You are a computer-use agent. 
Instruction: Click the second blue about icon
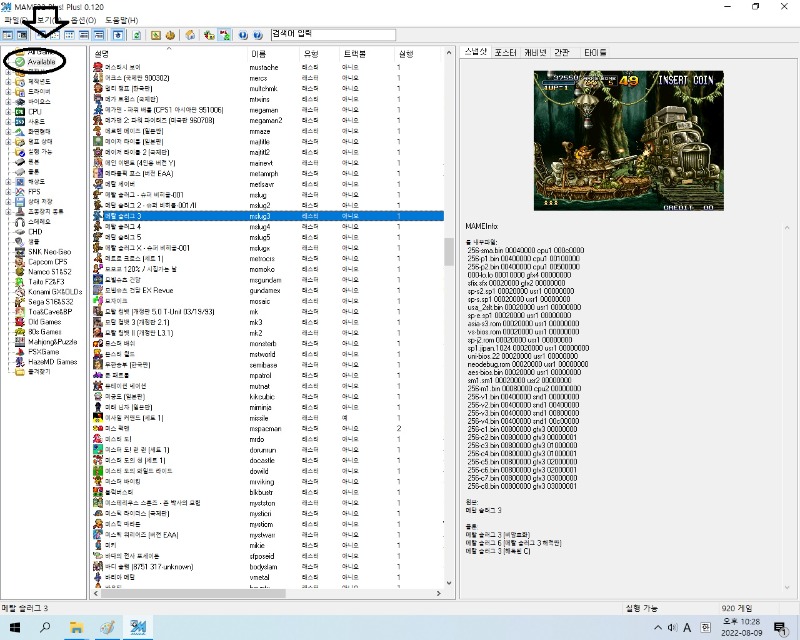pyautogui.click(x=258, y=35)
